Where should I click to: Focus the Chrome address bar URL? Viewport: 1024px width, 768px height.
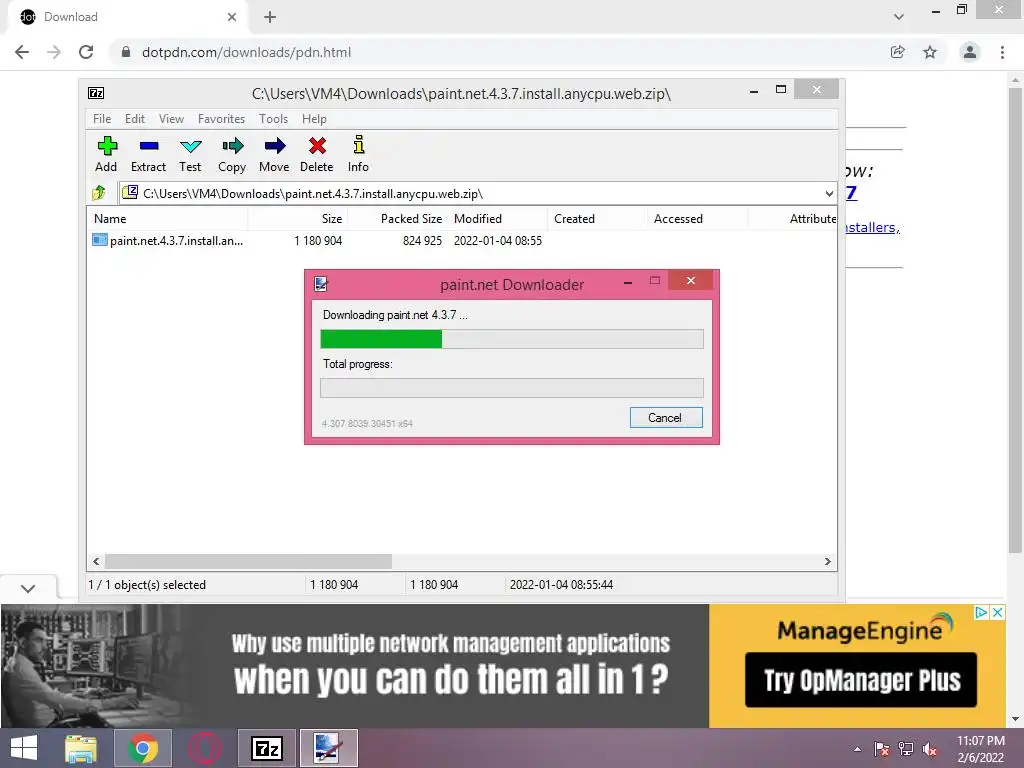click(x=246, y=52)
